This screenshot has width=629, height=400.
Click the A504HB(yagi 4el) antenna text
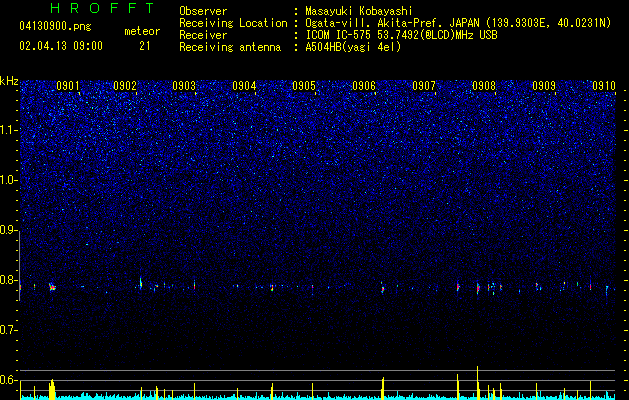[353, 47]
